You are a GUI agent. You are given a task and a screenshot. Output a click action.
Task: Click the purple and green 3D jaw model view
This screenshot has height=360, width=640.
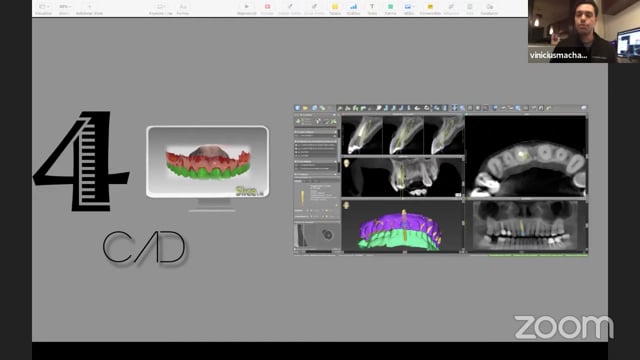coord(402,225)
